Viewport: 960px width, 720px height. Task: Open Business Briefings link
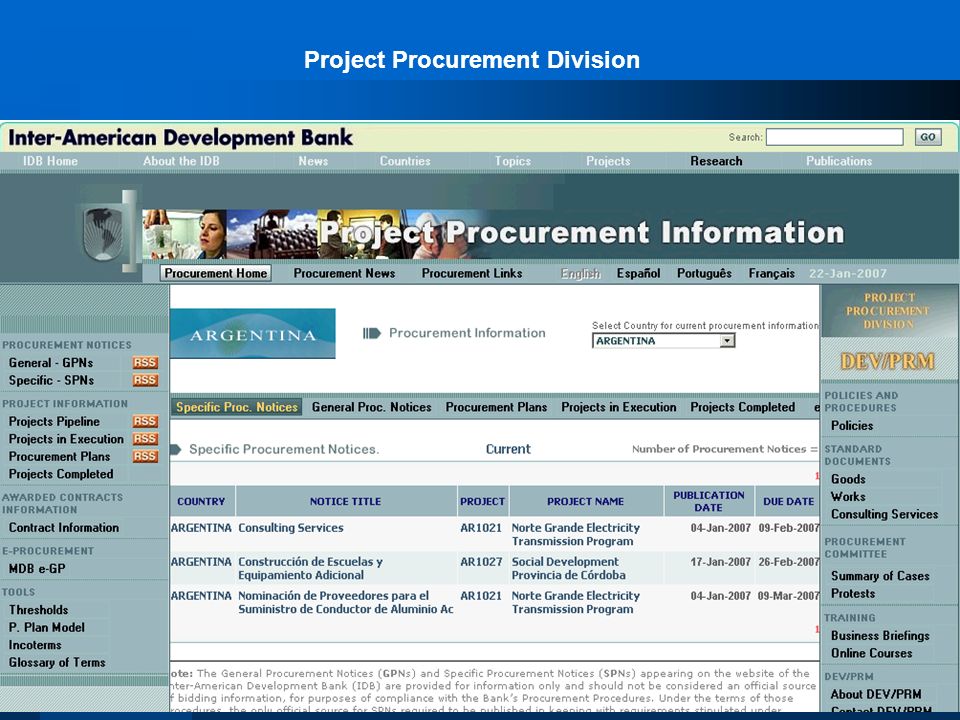click(880, 636)
